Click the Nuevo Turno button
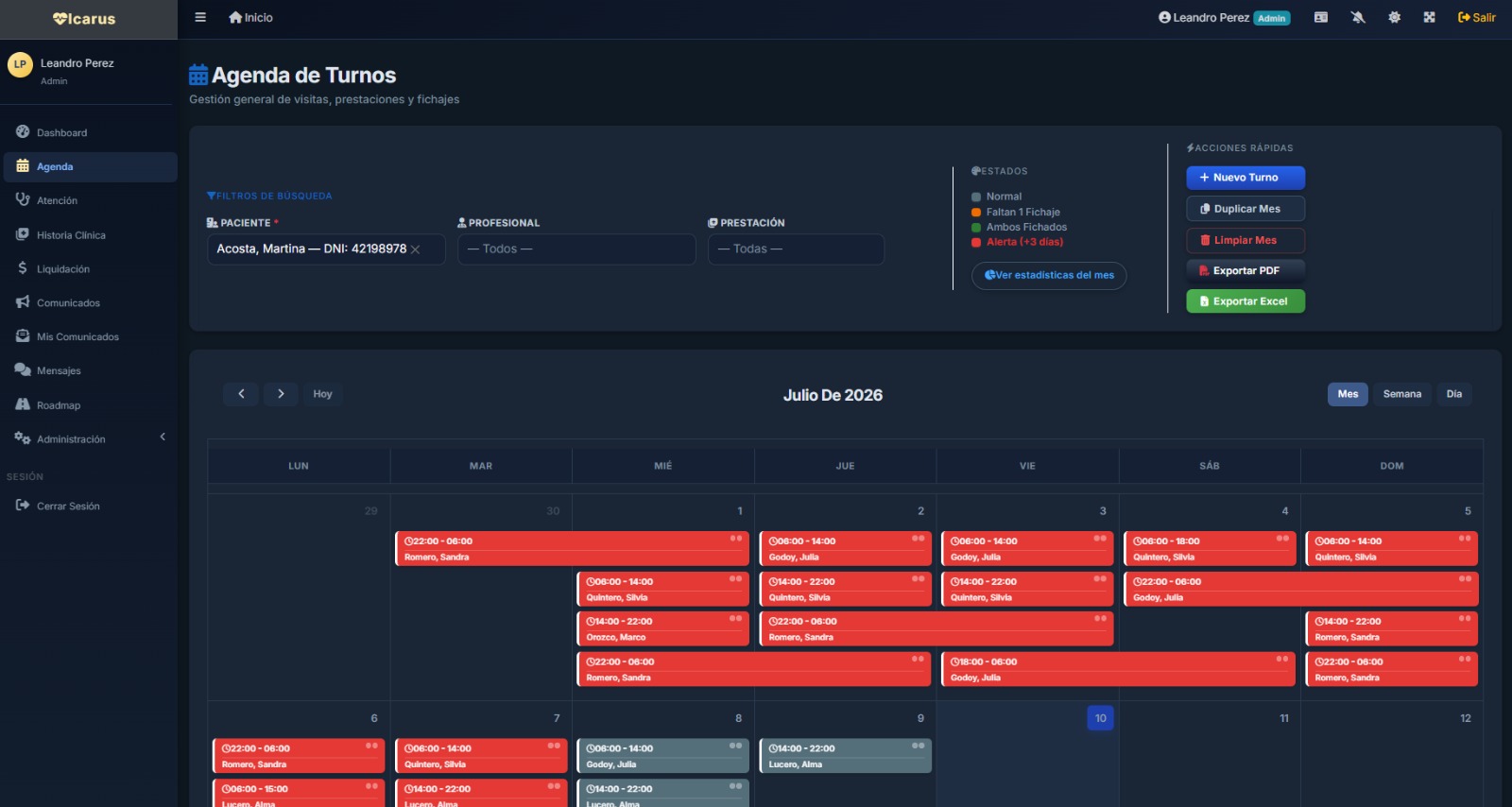The image size is (1512, 807). 1246,178
